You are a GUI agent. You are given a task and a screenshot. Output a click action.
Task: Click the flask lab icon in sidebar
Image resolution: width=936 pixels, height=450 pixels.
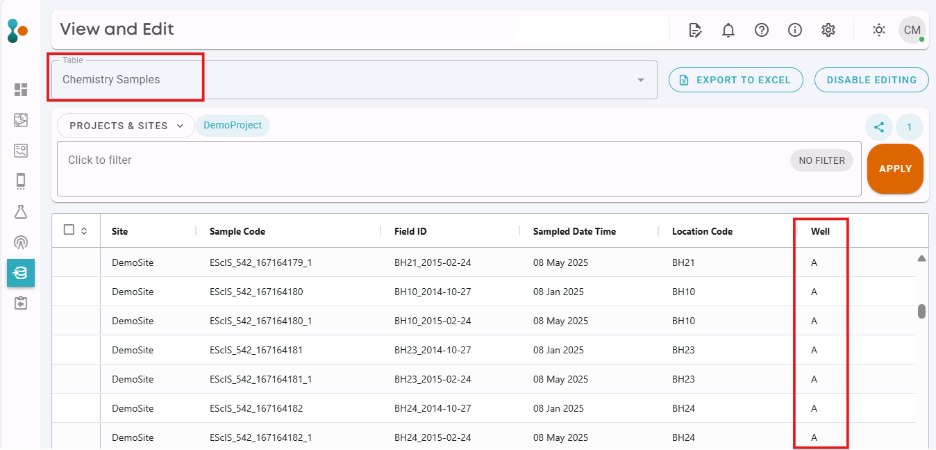point(21,212)
